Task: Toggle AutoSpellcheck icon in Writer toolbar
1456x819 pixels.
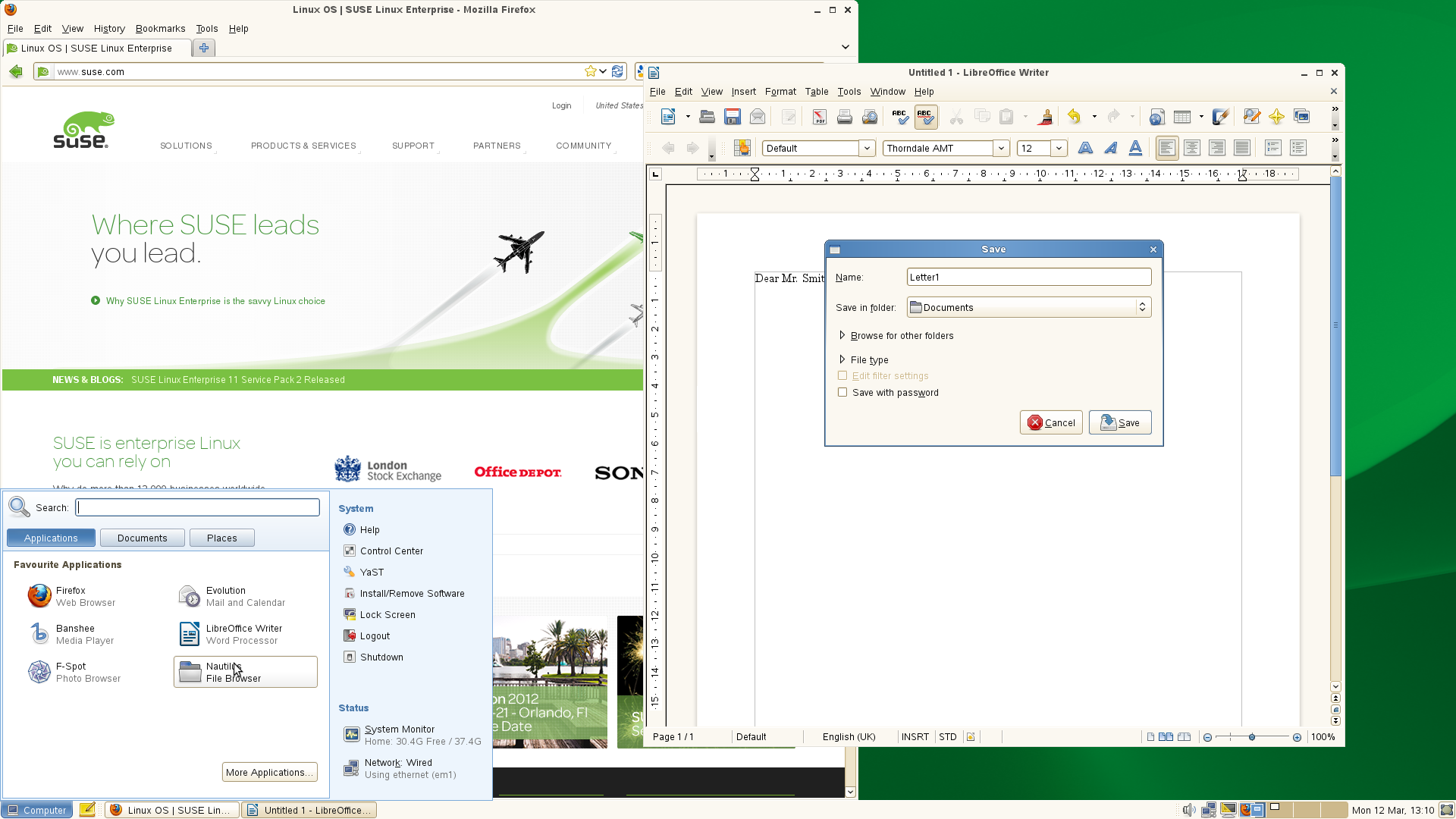Action: [x=925, y=117]
